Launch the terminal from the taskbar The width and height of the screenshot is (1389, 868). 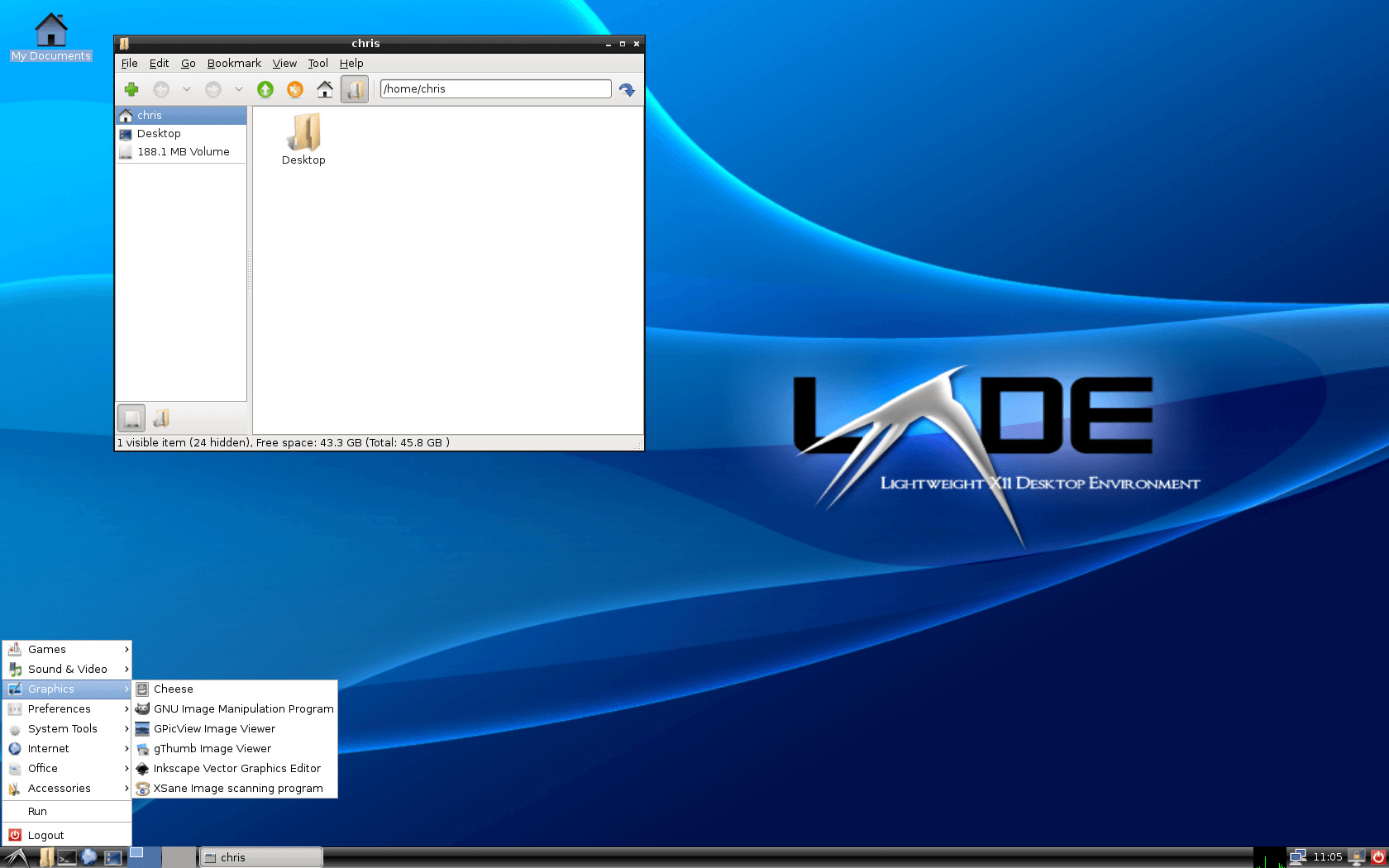tap(67, 857)
